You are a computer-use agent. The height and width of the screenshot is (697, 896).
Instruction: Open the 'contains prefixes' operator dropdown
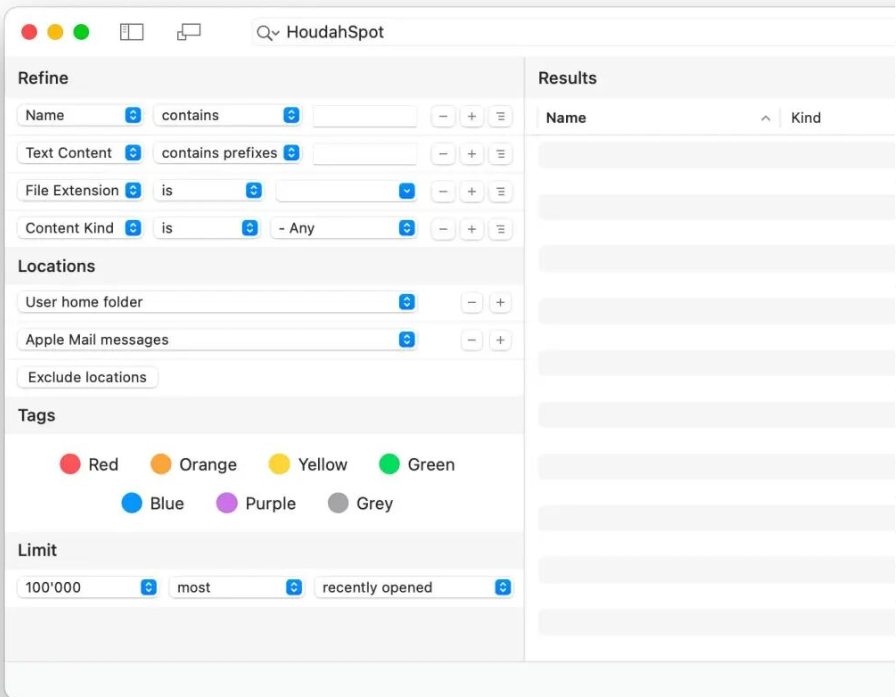coord(227,153)
